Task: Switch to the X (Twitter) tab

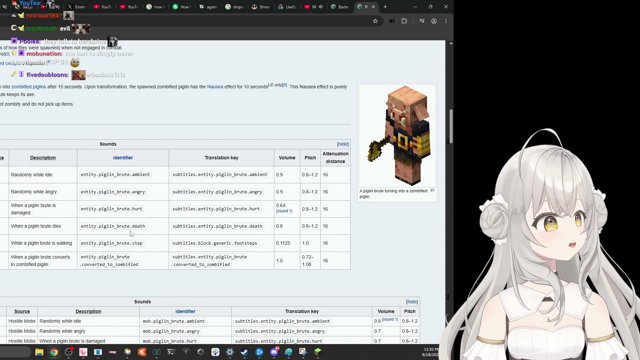Action: pyautogui.click(x=76, y=7)
